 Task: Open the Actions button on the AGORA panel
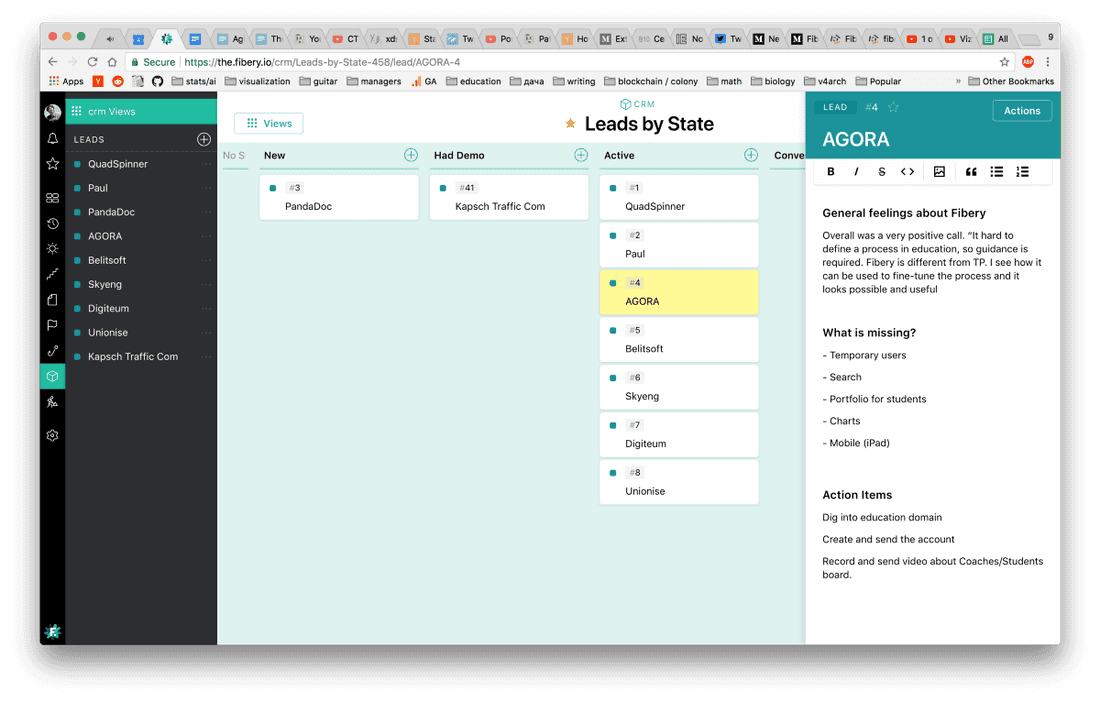click(x=1022, y=110)
